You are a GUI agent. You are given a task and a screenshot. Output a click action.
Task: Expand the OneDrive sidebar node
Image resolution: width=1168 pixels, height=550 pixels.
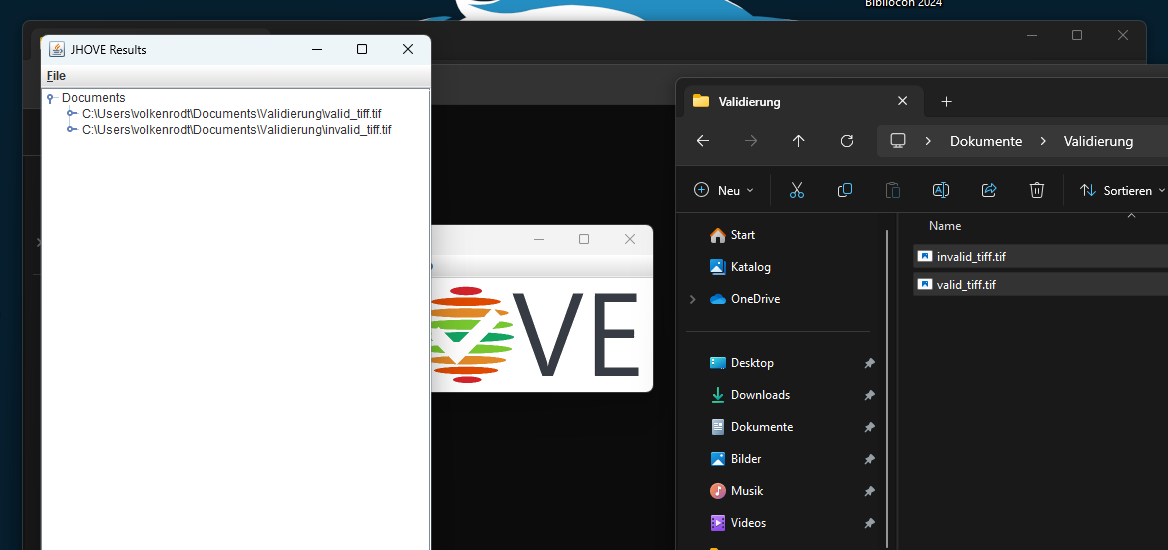click(x=692, y=299)
